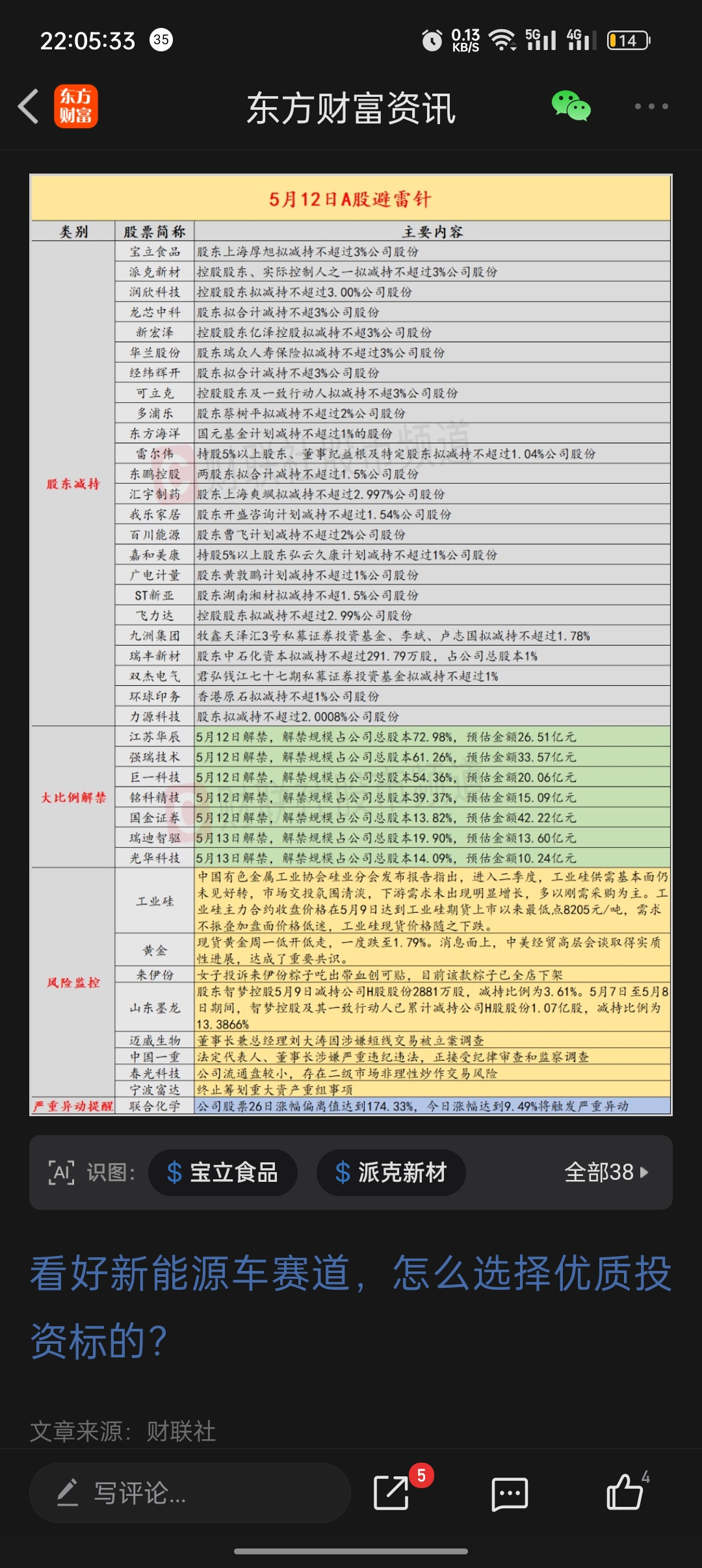Tap the 山东墨龙 cell in the table
Image resolution: width=702 pixels, height=1568 pixels.
pyautogui.click(x=155, y=1007)
